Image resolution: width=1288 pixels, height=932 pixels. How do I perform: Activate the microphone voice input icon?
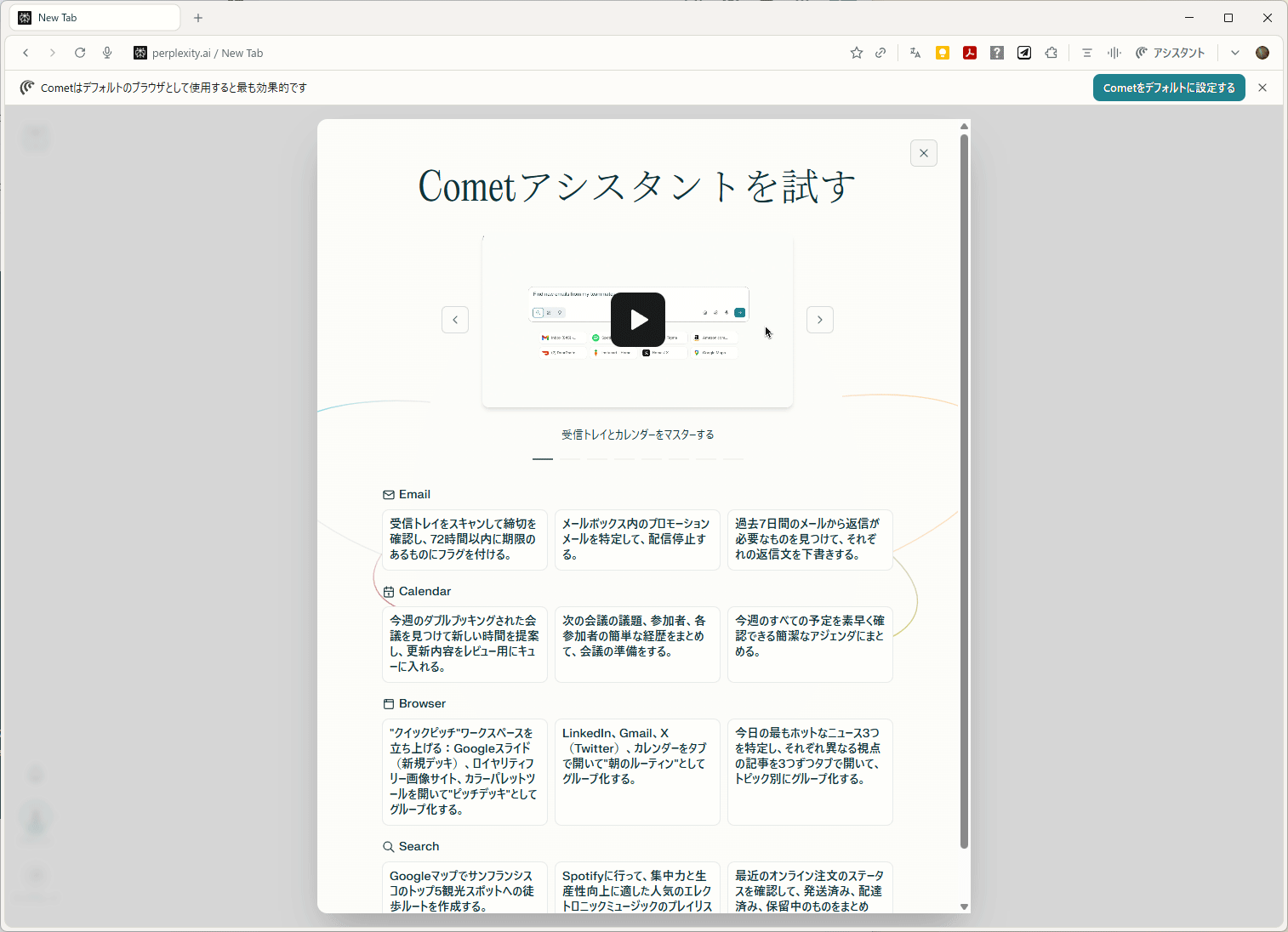107,53
